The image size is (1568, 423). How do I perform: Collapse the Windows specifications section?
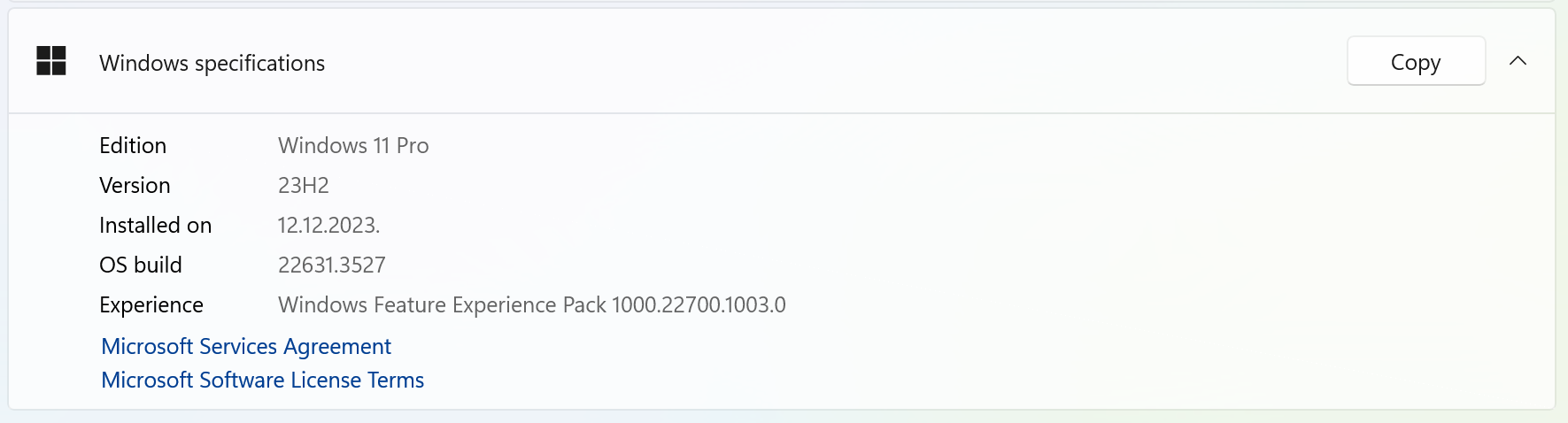point(1518,61)
